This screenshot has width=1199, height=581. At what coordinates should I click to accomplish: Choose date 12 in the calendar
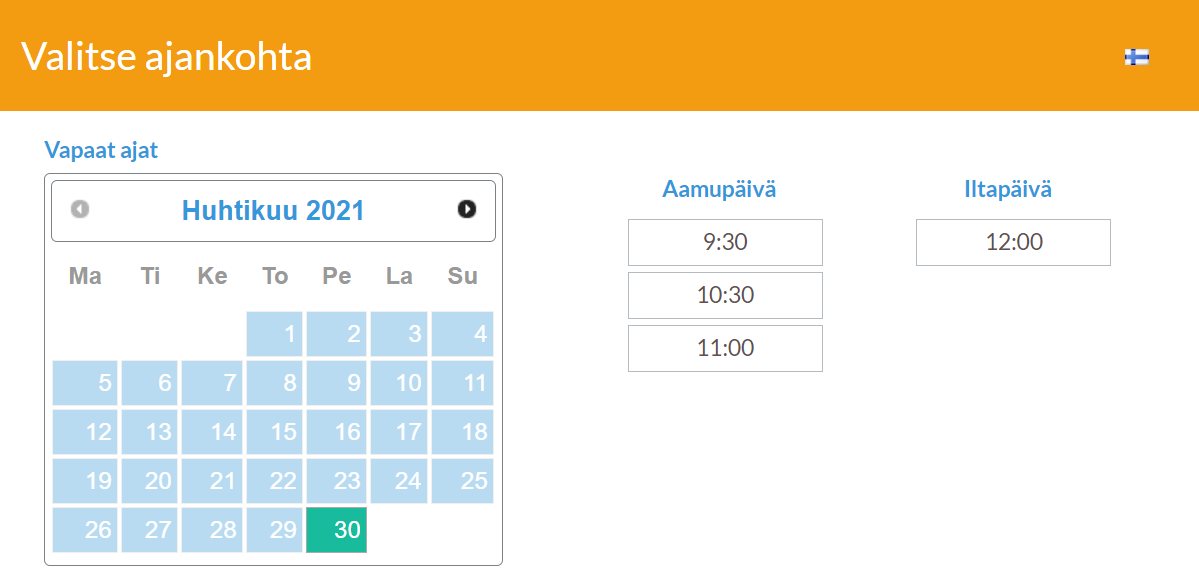tap(85, 432)
